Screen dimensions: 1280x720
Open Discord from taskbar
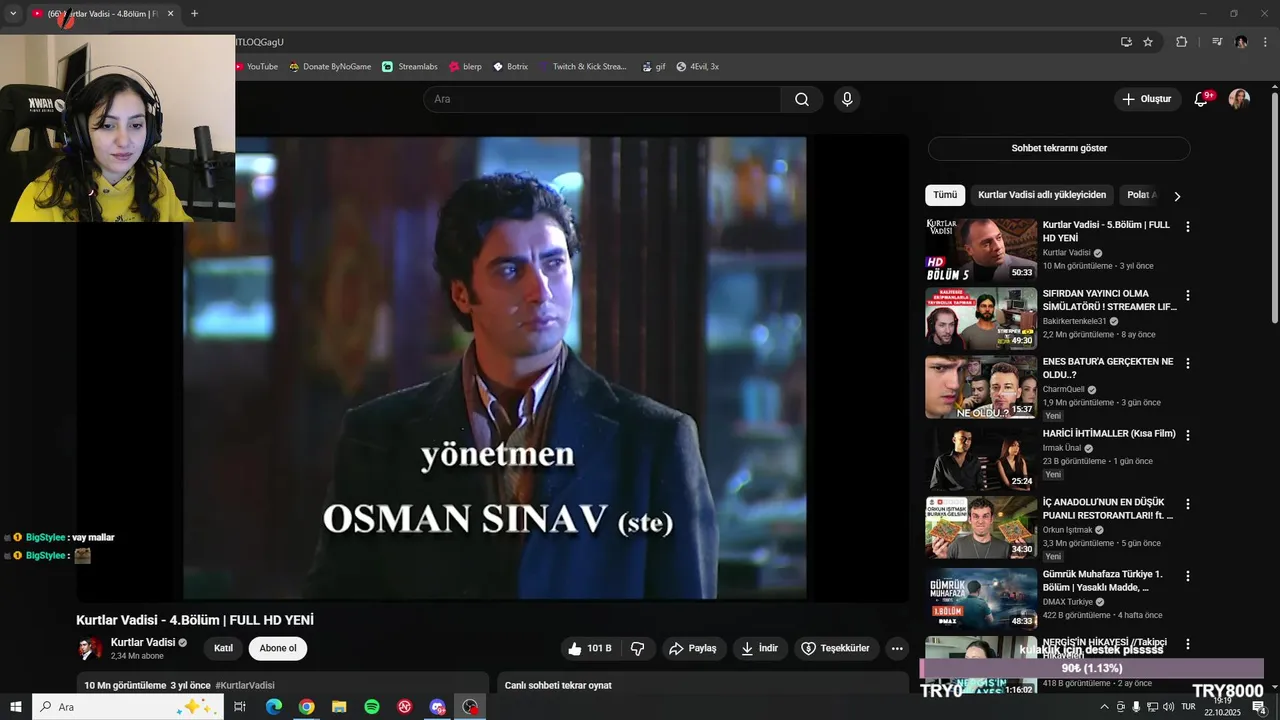pyautogui.click(x=438, y=707)
